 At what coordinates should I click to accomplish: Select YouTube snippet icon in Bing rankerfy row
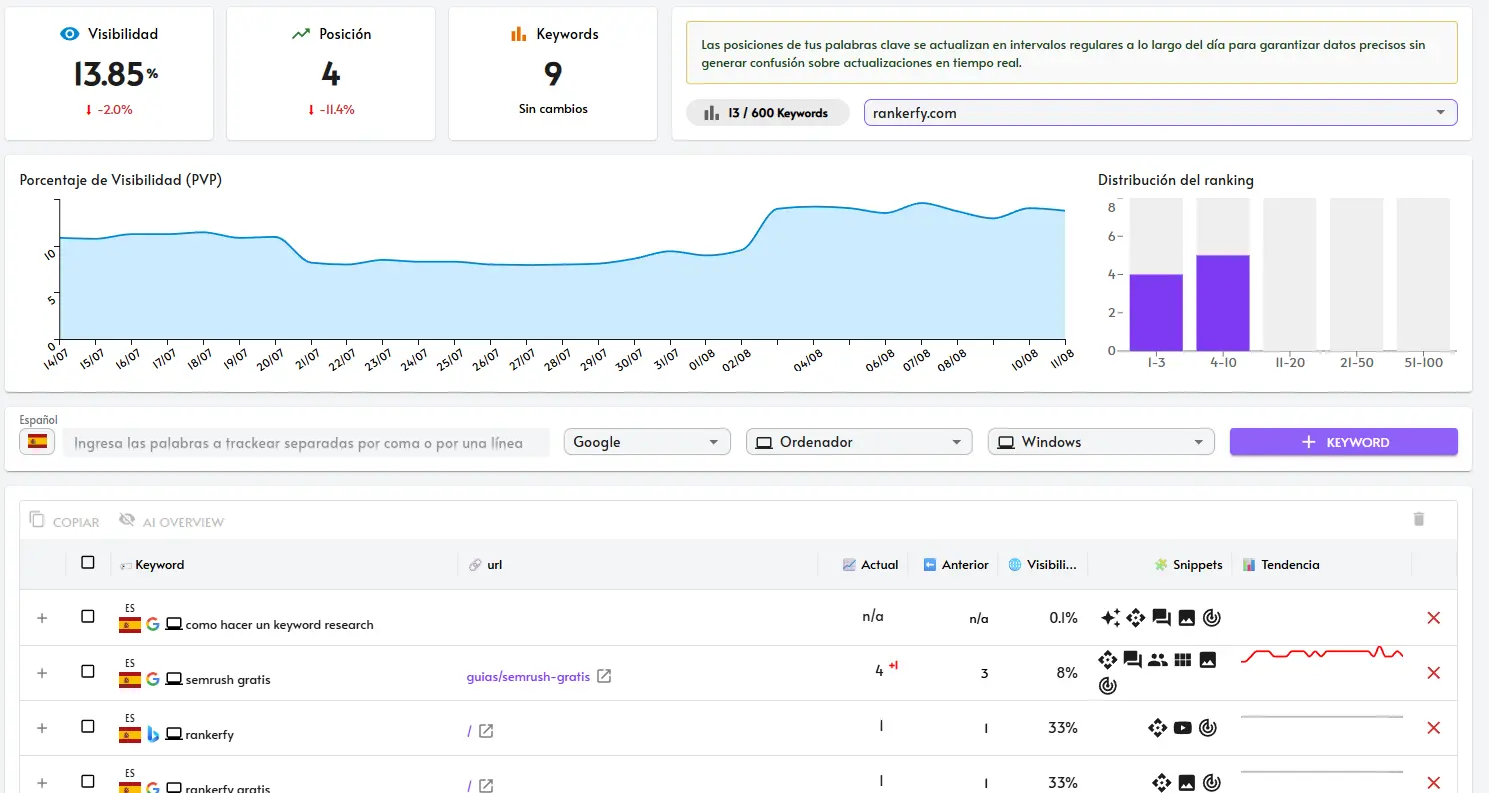pos(1183,728)
